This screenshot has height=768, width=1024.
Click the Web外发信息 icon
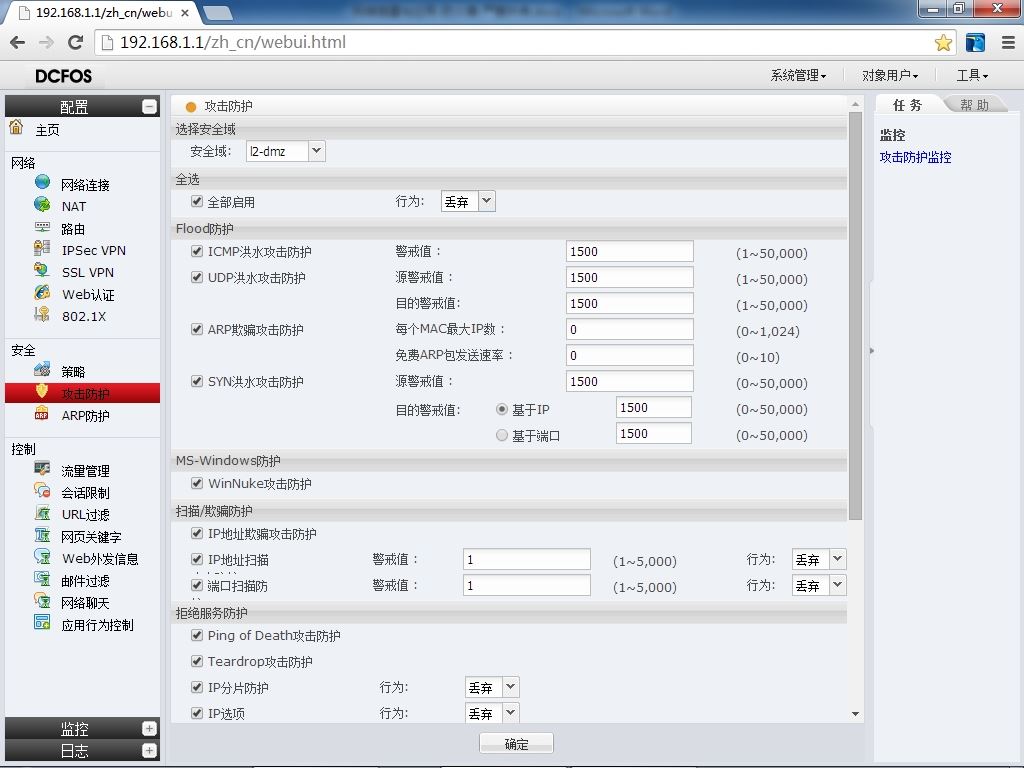(x=42, y=557)
